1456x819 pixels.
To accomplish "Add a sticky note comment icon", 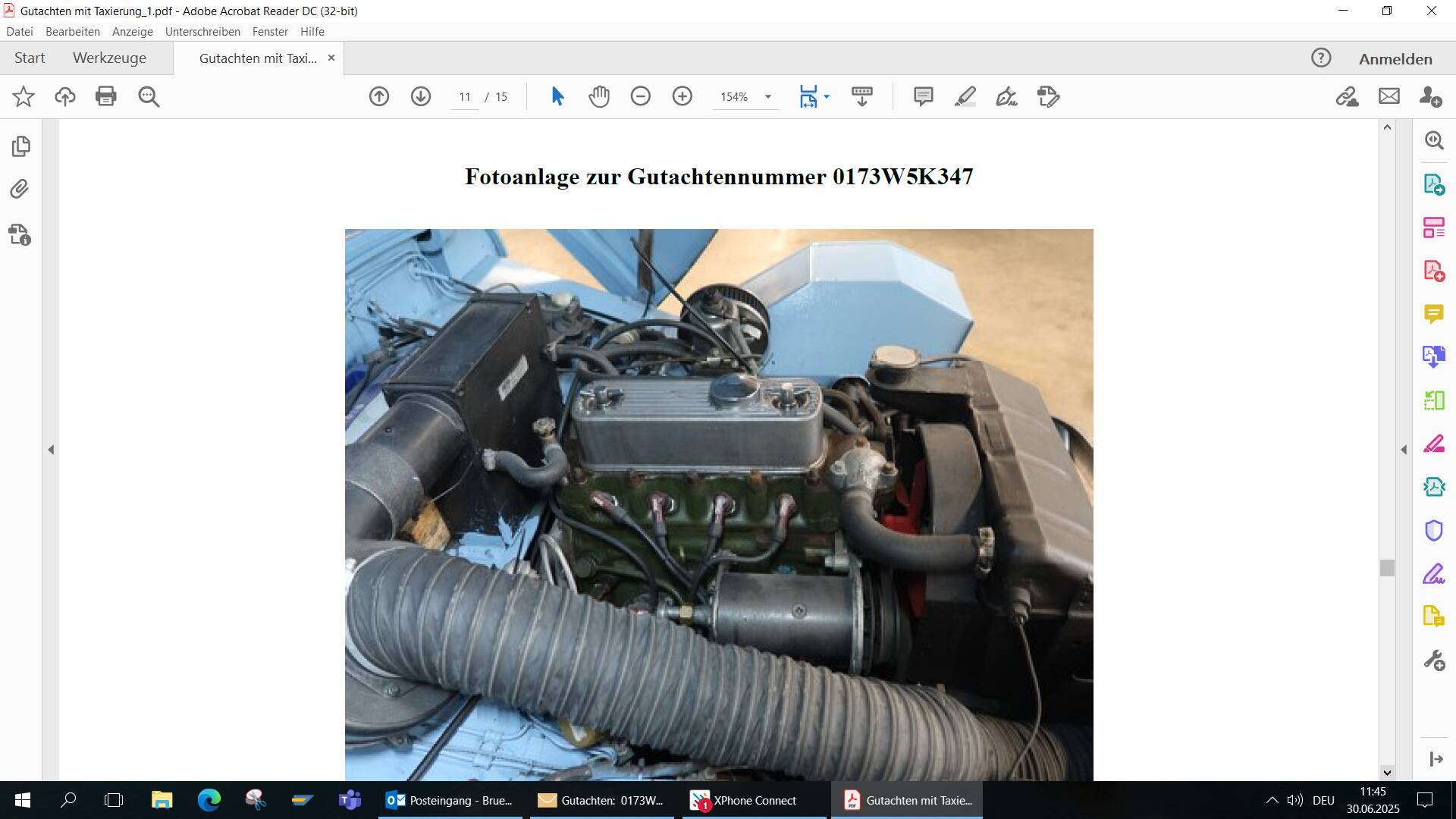I will [x=923, y=96].
